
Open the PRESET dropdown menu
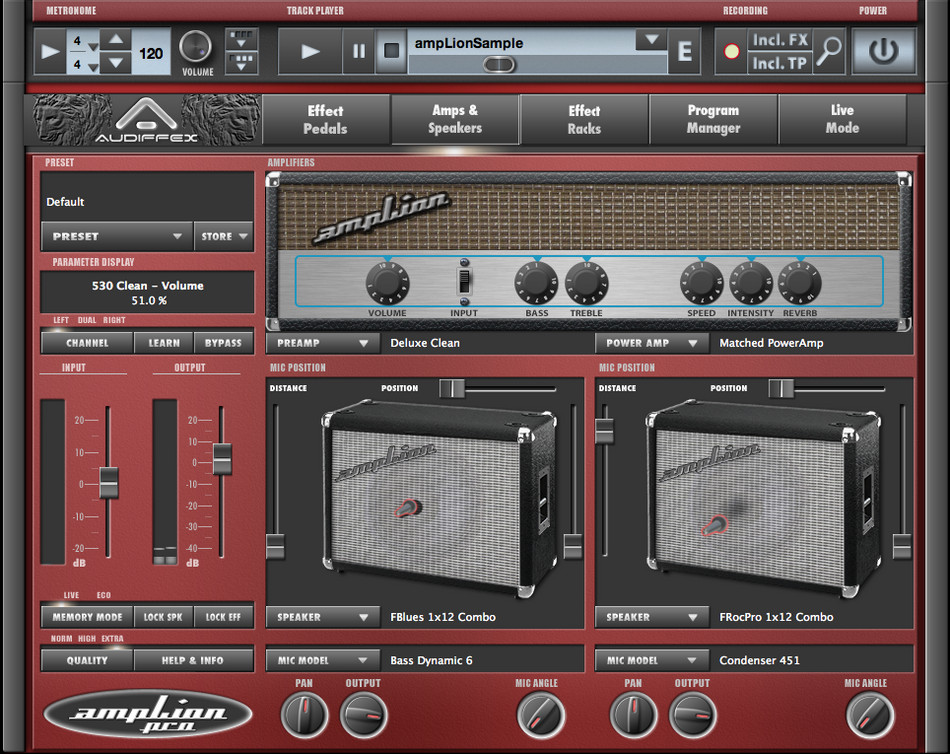pos(117,236)
